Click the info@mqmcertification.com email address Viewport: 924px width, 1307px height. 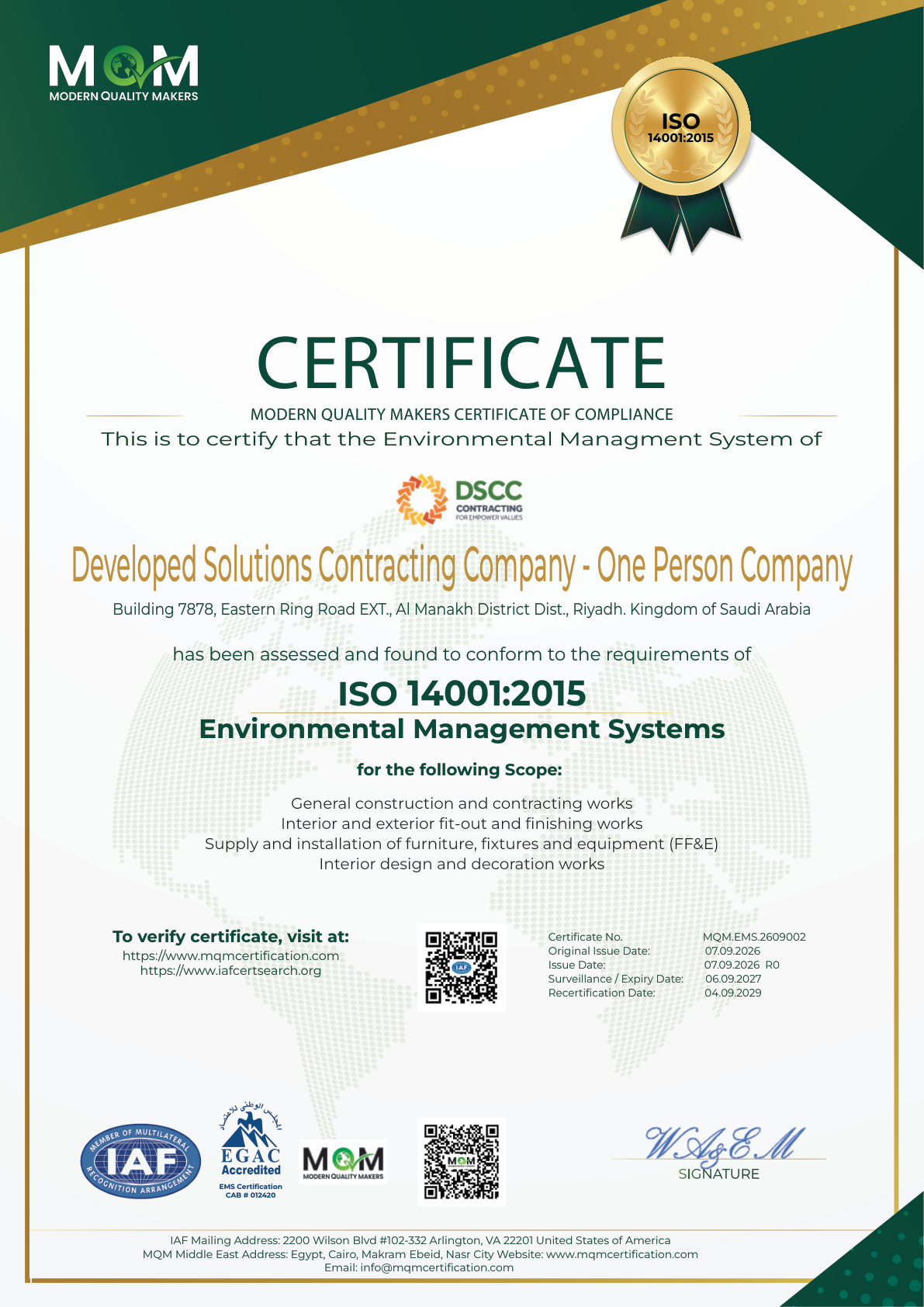[x=437, y=1267]
